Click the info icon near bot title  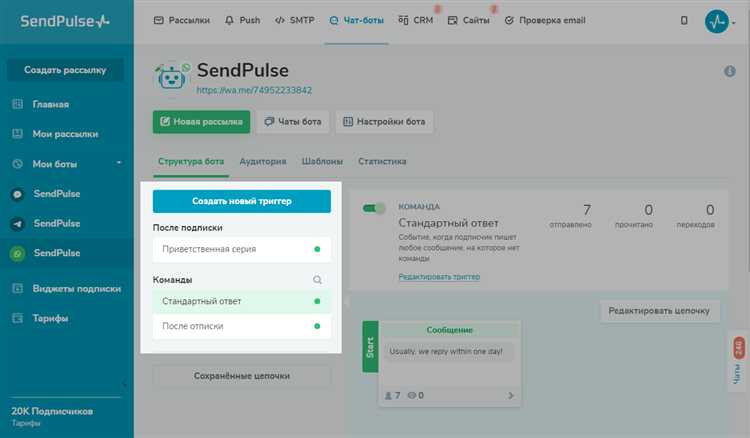point(729,71)
